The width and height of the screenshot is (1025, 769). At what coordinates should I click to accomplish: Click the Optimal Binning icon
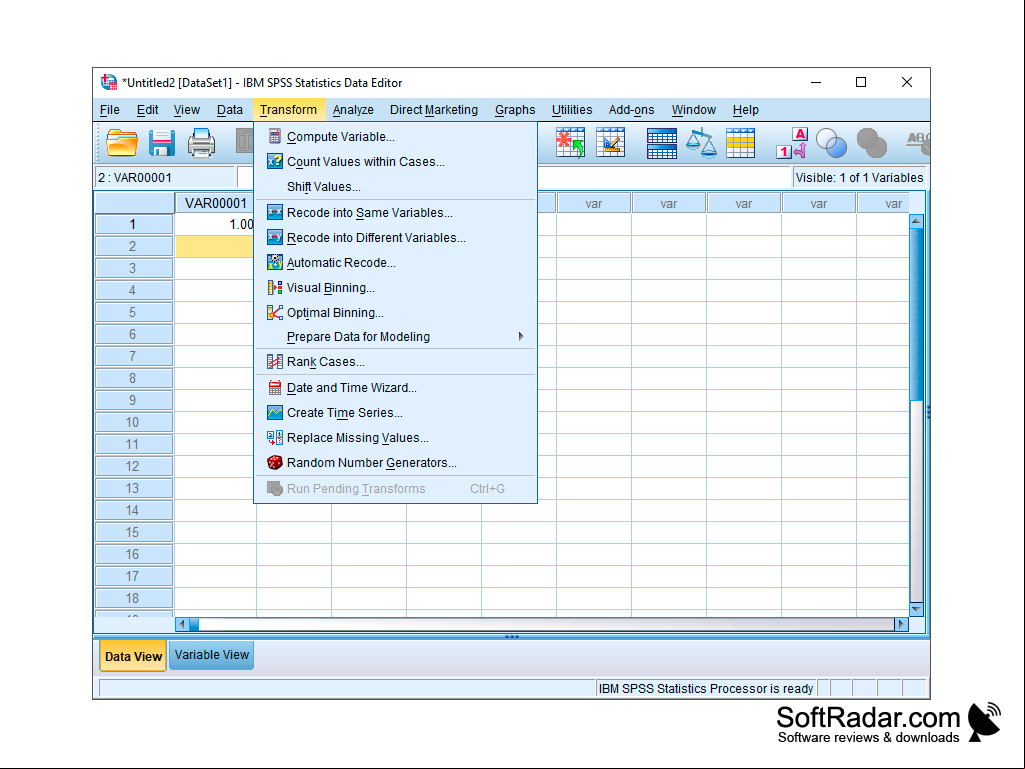pyautogui.click(x=275, y=313)
